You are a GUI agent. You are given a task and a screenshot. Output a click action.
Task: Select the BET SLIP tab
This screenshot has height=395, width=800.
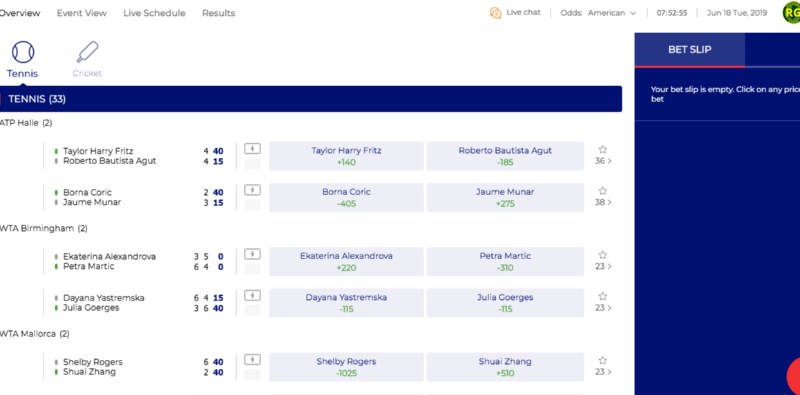[689, 50]
